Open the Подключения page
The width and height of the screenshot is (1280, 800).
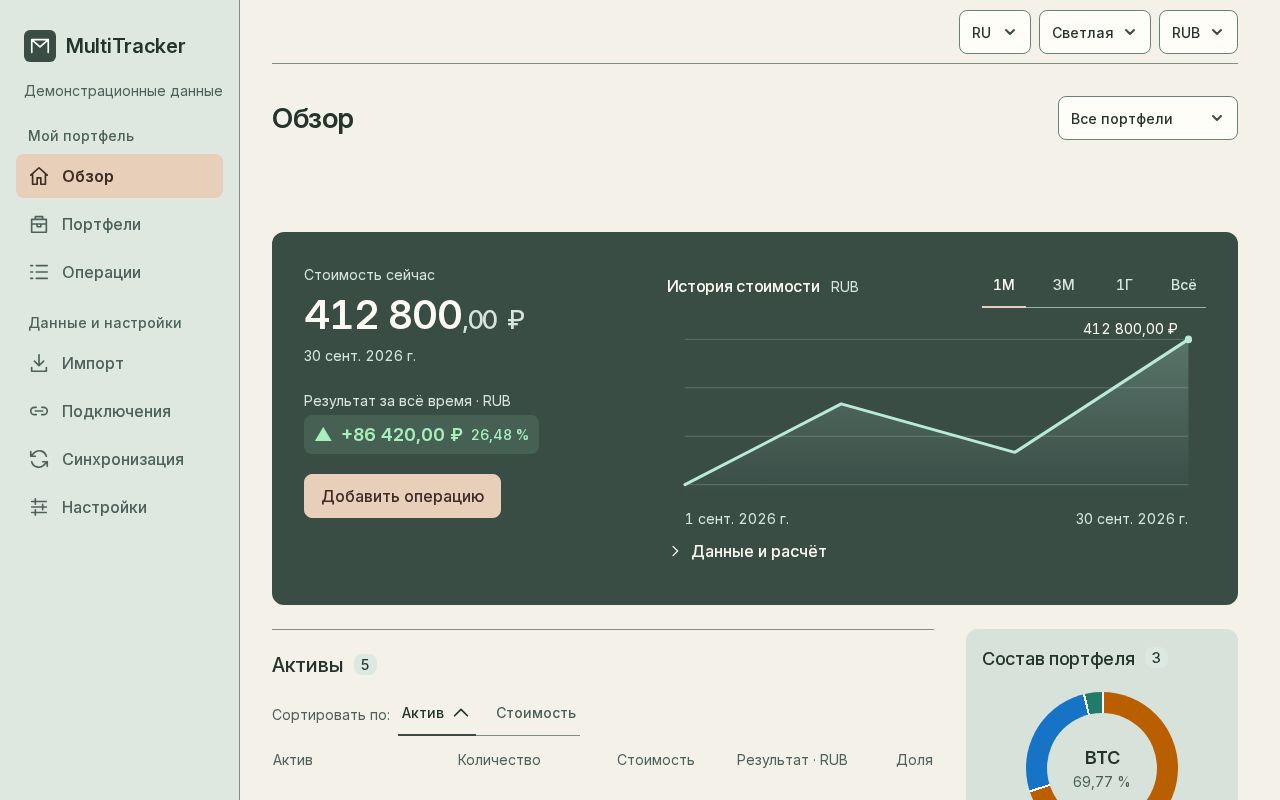pos(119,411)
